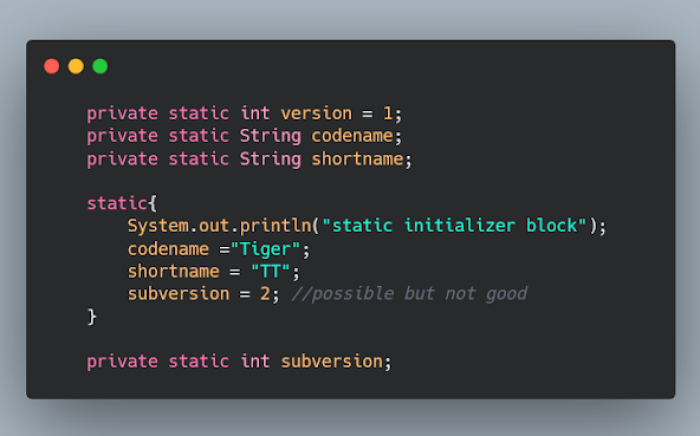
Task: Click the red close dot
Action: (x=52, y=66)
